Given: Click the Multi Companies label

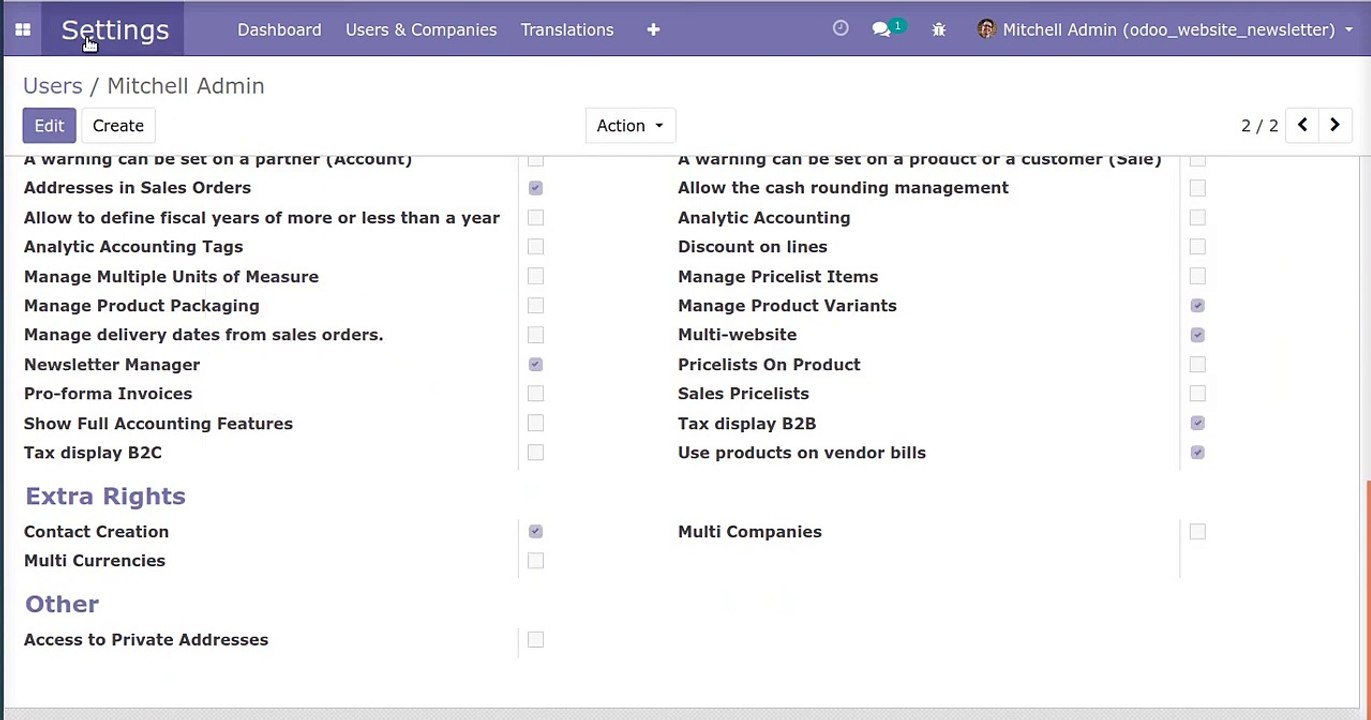Looking at the screenshot, I should (x=750, y=532).
